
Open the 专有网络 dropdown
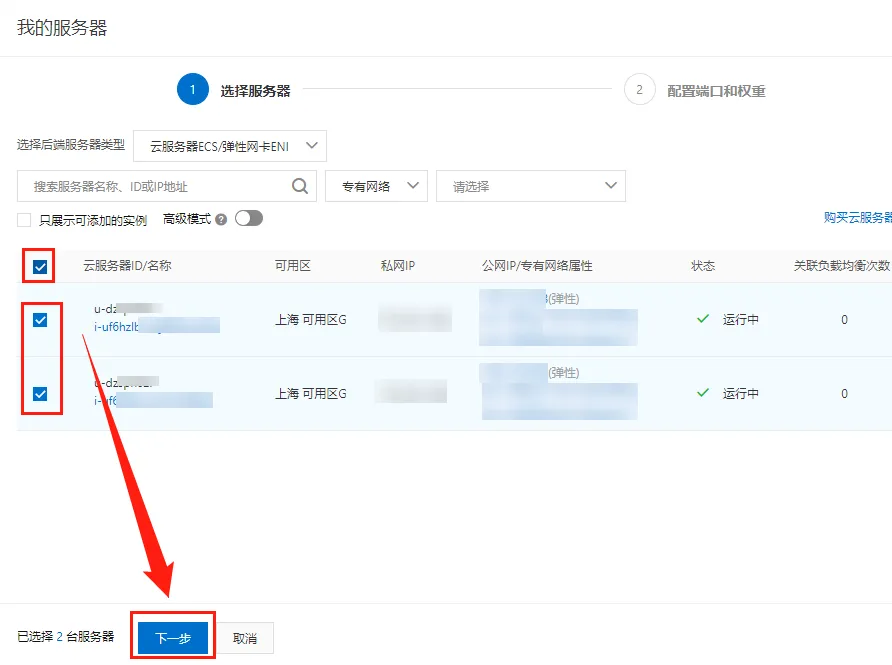376,186
